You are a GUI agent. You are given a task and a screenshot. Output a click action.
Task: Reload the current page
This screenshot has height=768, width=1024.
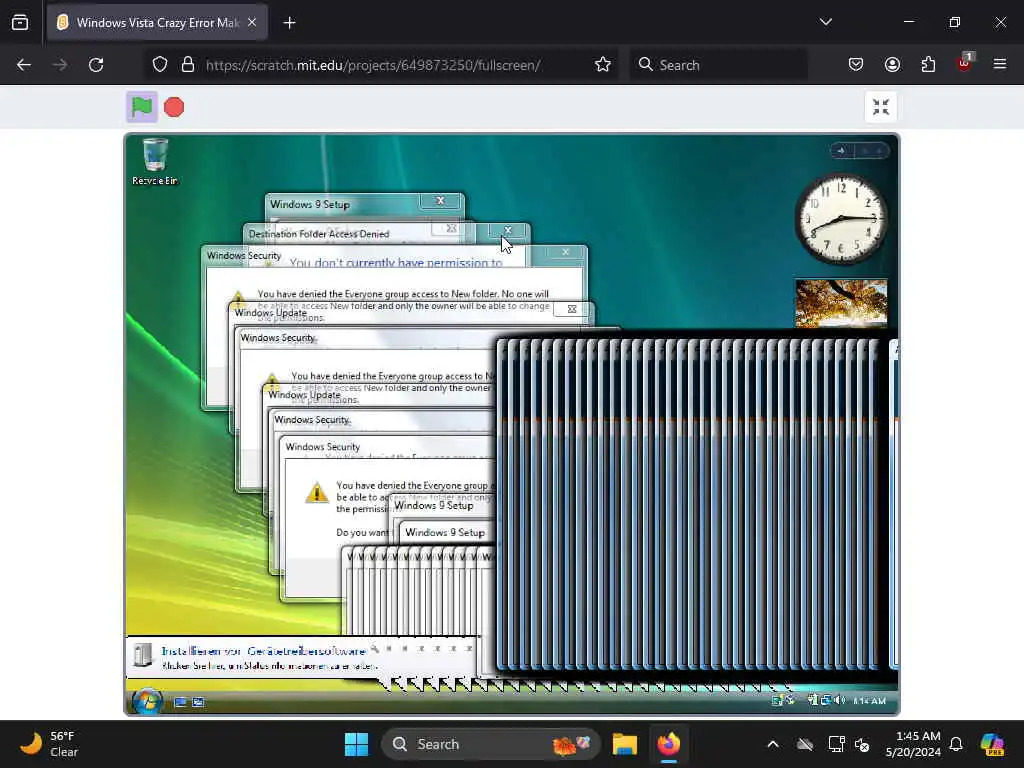coord(96,65)
